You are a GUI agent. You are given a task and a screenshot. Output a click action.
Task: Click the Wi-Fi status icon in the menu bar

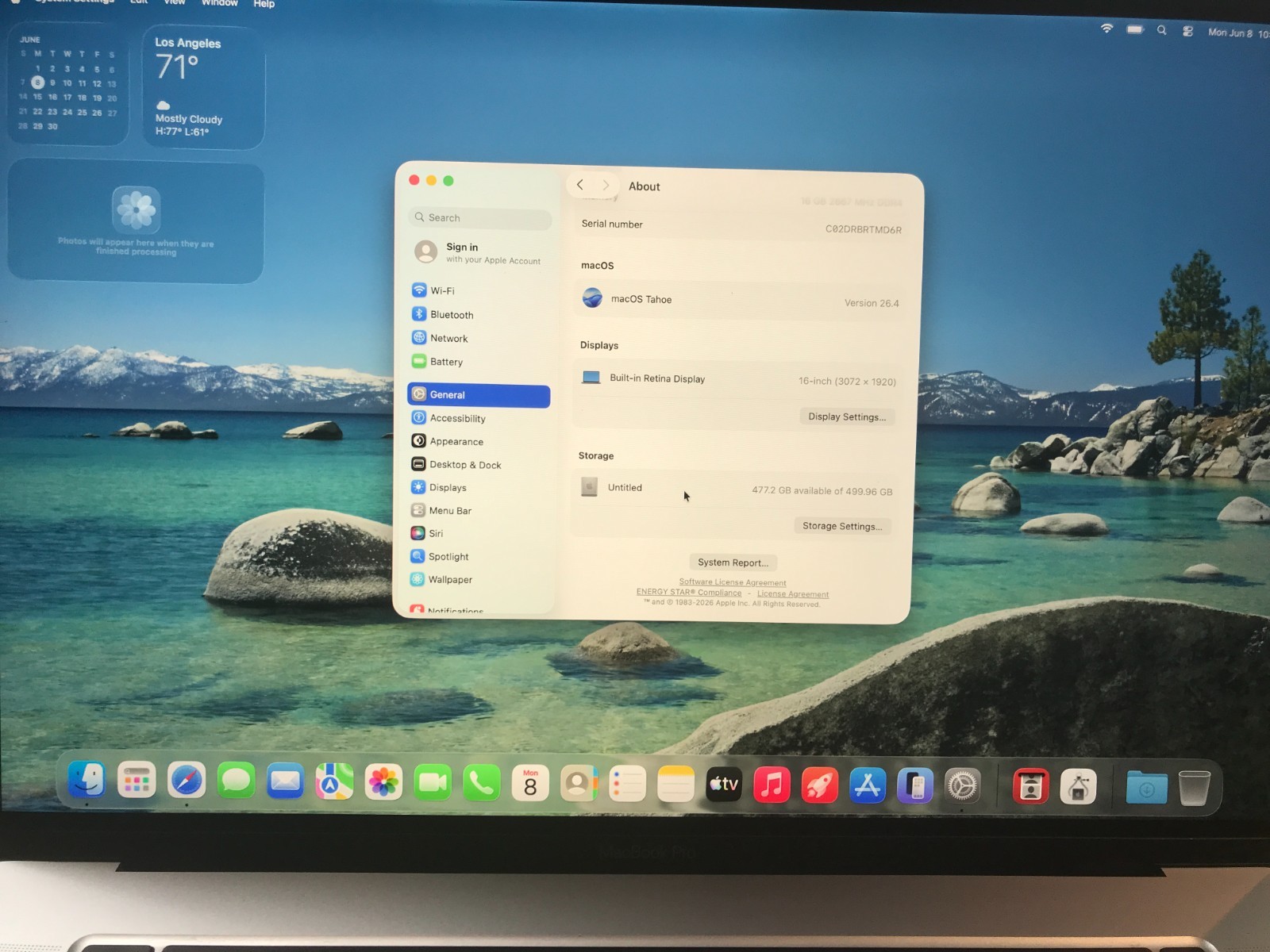coord(1107,29)
